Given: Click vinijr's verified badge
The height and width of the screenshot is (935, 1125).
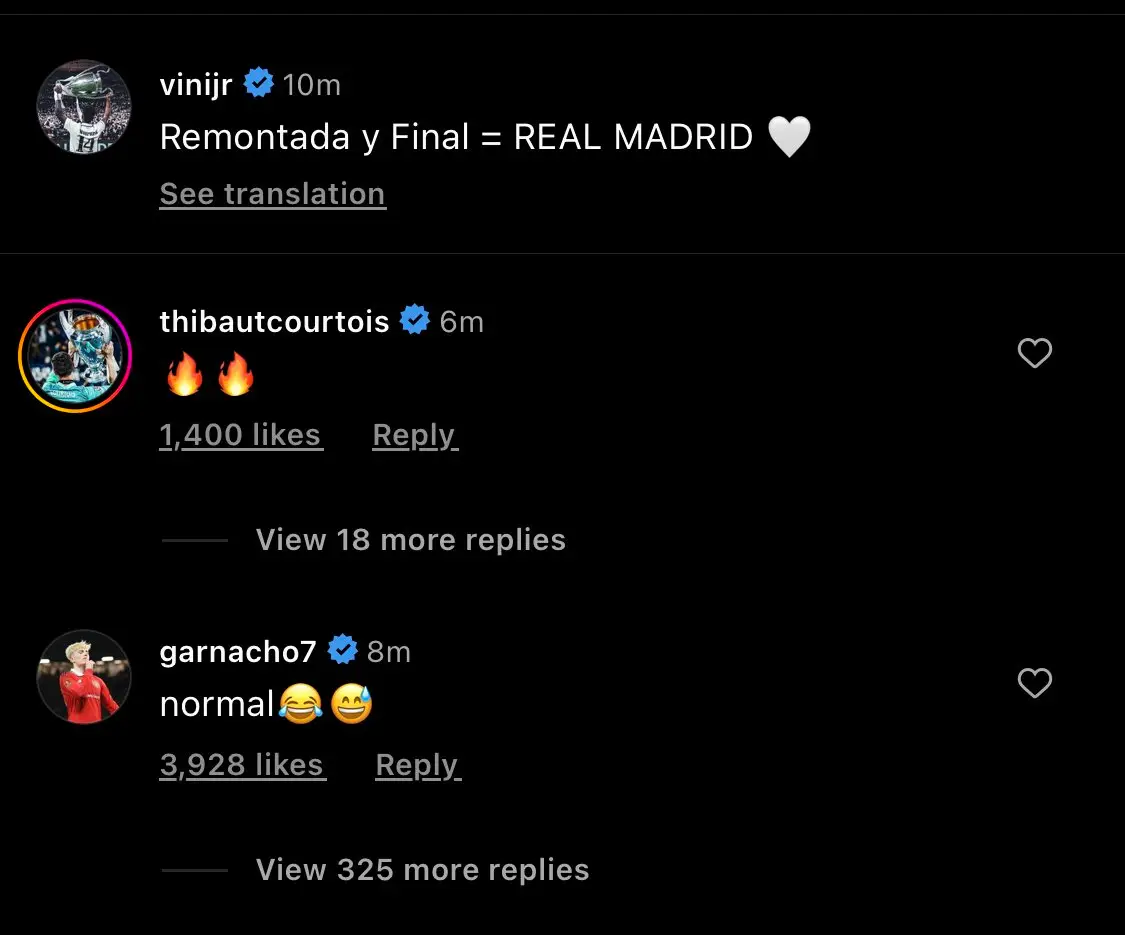Looking at the screenshot, I should tap(259, 83).
